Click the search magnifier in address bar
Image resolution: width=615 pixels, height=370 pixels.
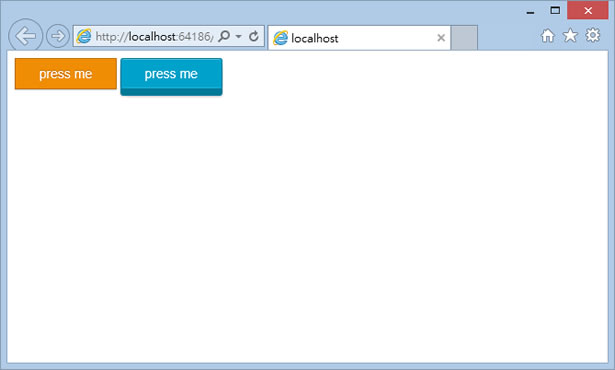coord(224,36)
